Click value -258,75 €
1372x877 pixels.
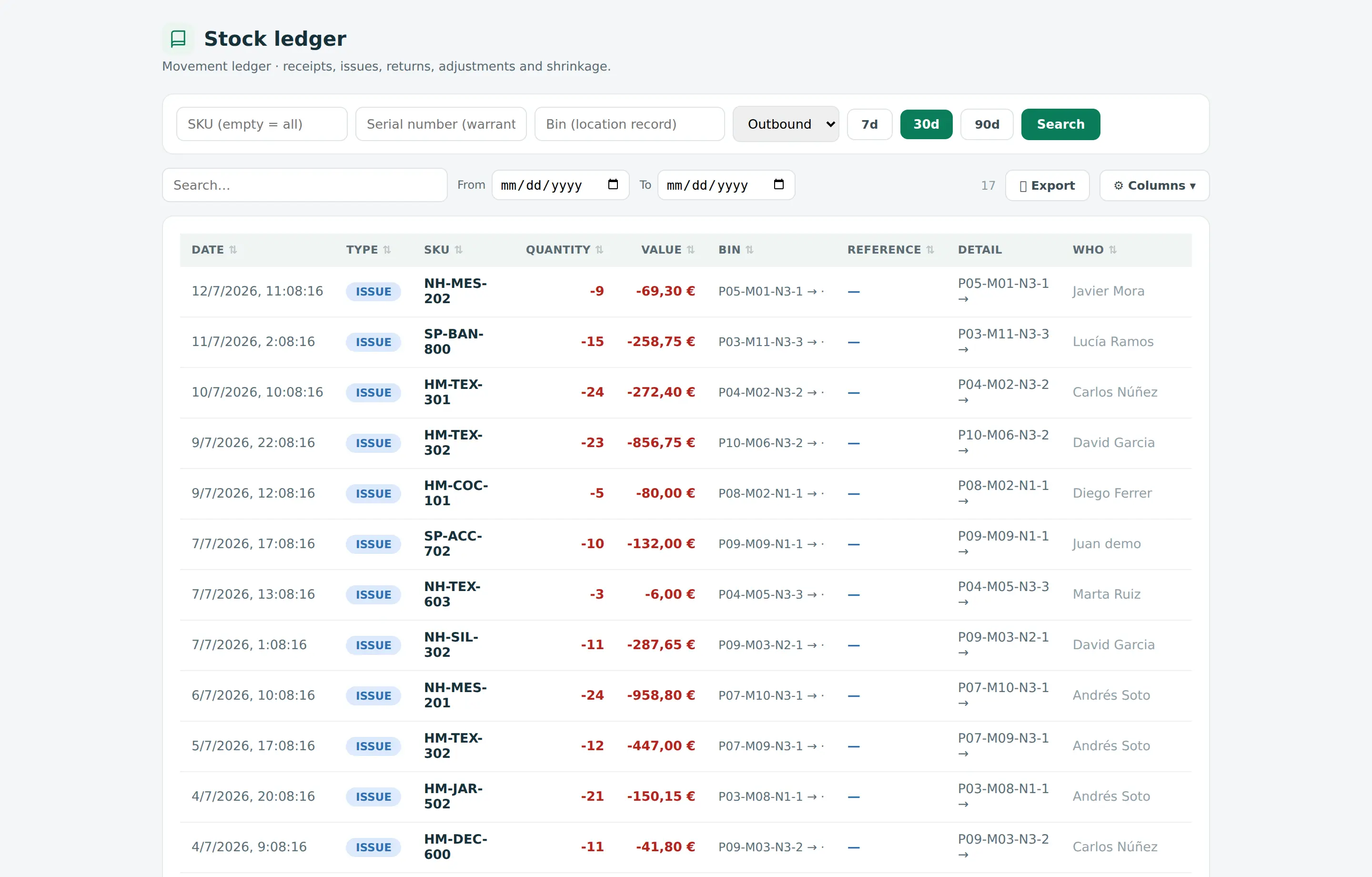(x=661, y=342)
